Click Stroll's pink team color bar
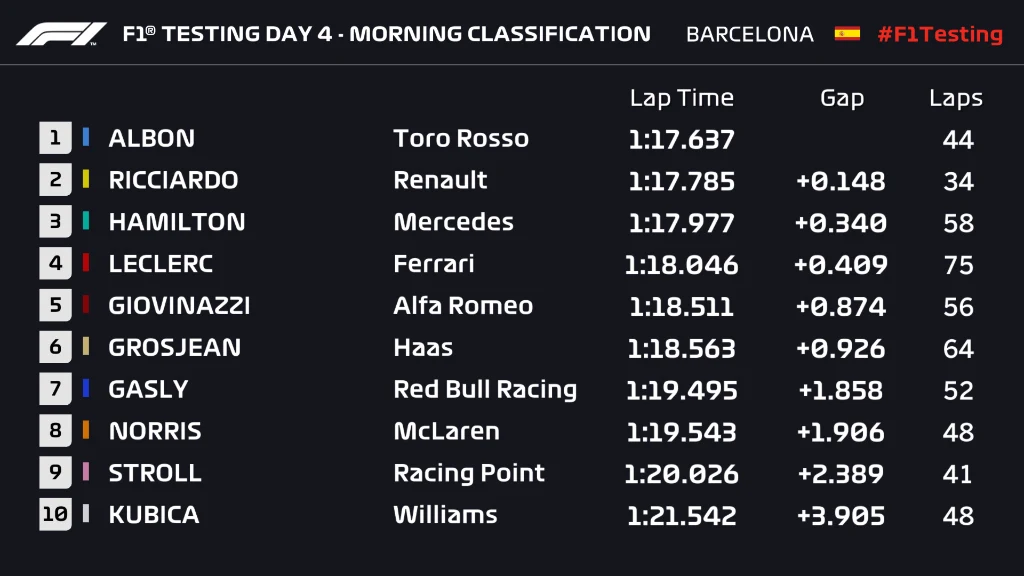The image size is (1024, 576). pos(87,473)
